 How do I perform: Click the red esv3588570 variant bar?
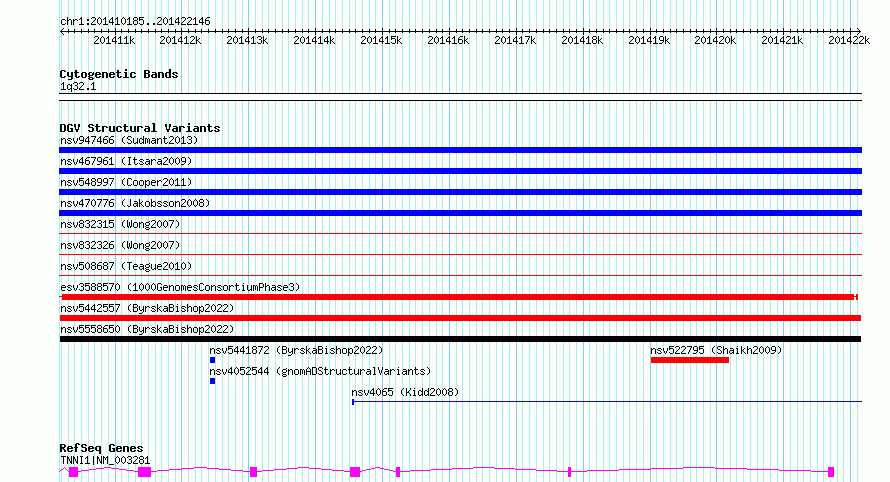pyautogui.click(x=459, y=297)
